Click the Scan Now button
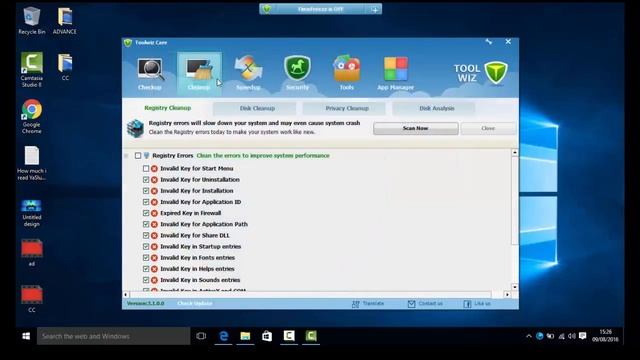 point(416,128)
